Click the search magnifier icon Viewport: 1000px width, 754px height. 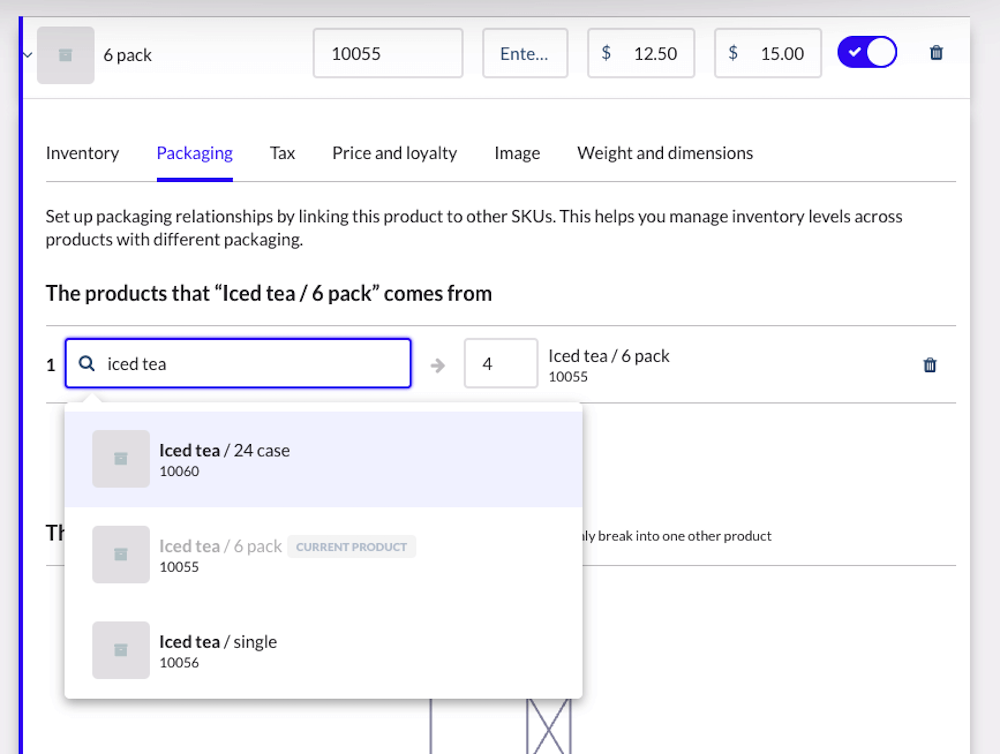click(x=87, y=364)
